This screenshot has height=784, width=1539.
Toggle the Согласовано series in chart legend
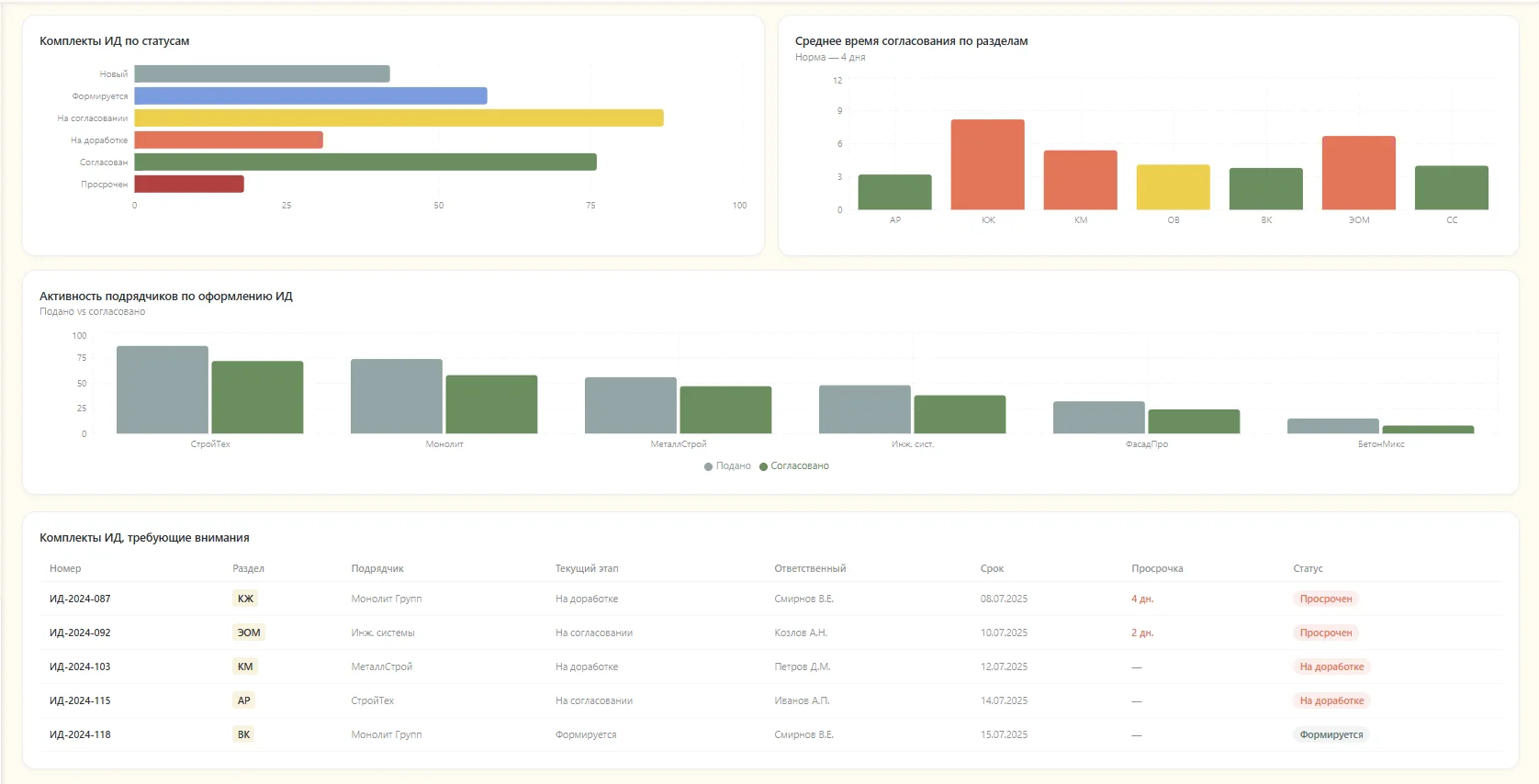794,466
